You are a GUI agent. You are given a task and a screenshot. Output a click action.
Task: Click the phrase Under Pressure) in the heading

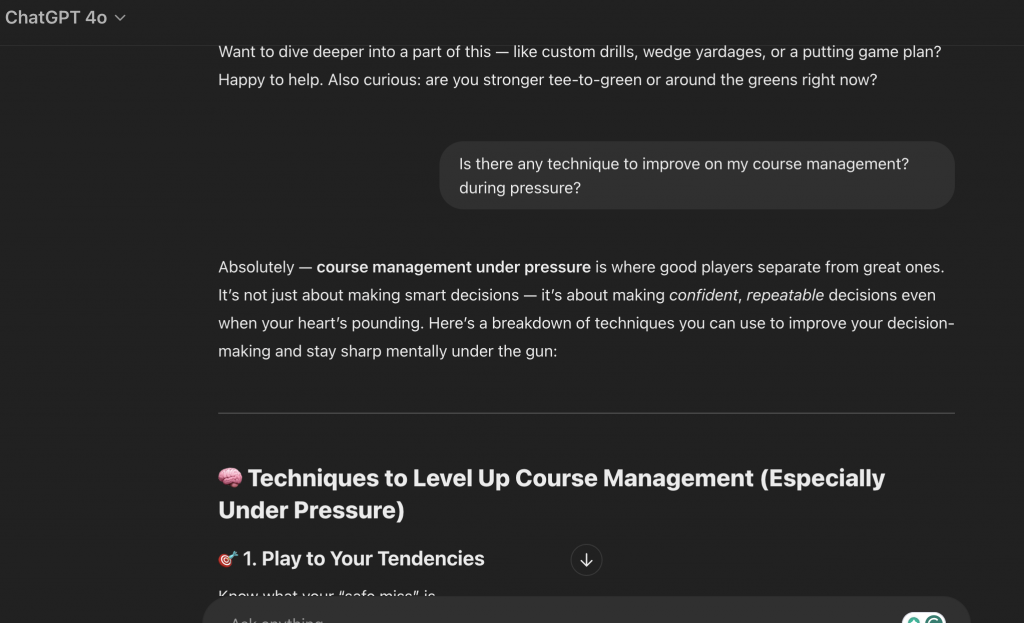[x=311, y=510]
